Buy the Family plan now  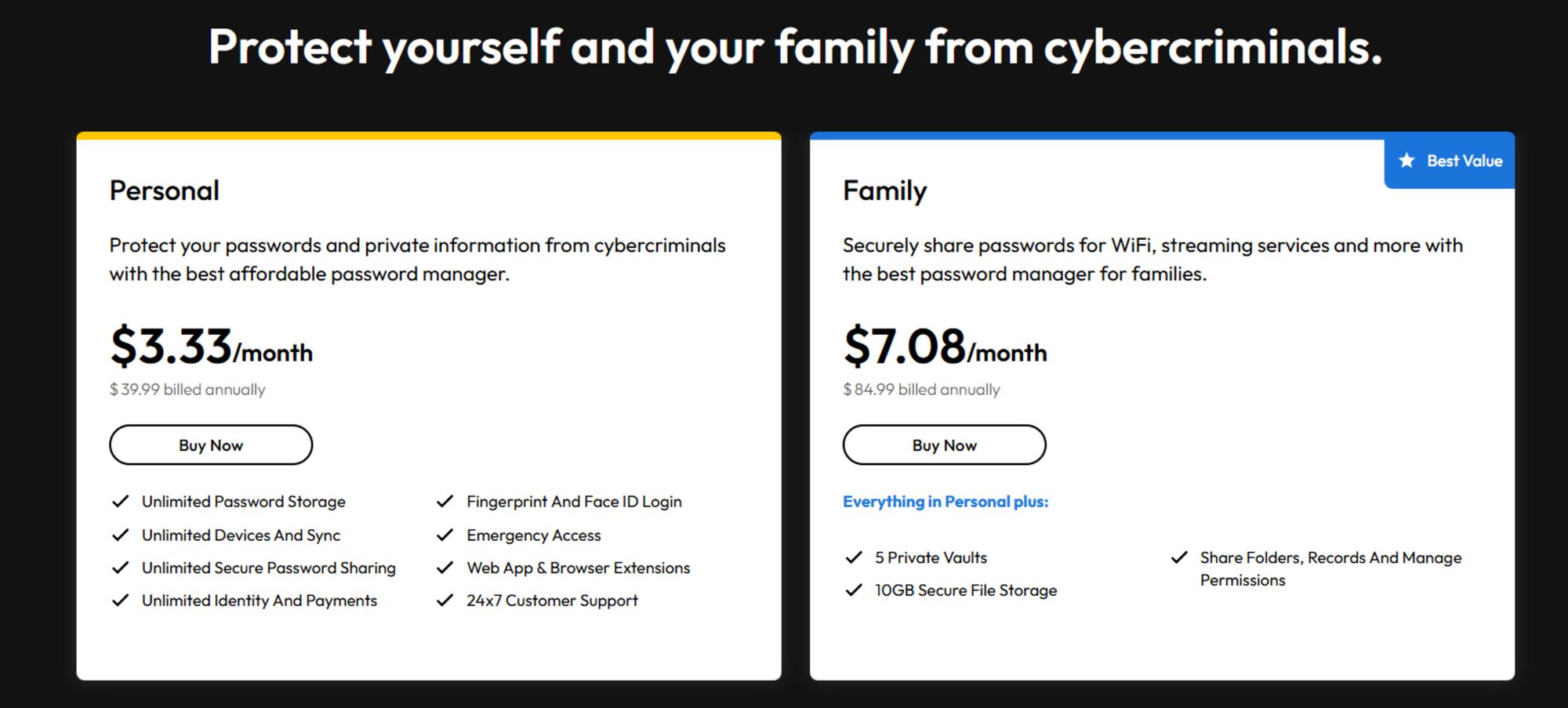click(944, 445)
